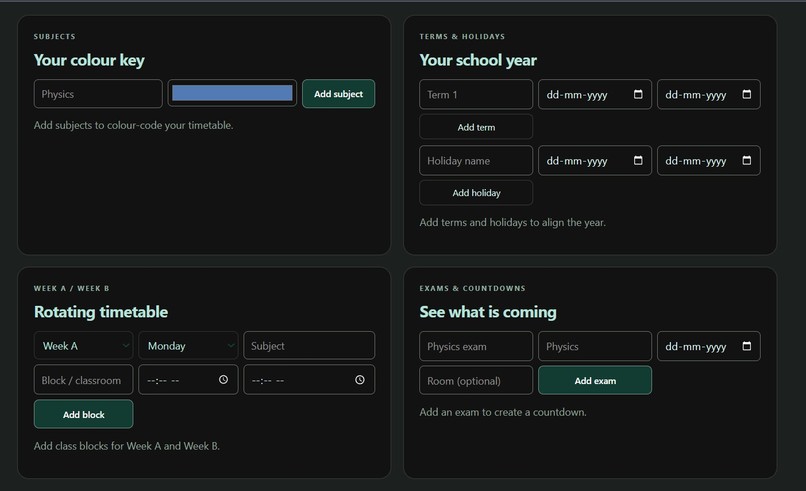The image size is (806, 491).
Task: Focus the Subject field in Rotating timetable
Action: pos(309,345)
